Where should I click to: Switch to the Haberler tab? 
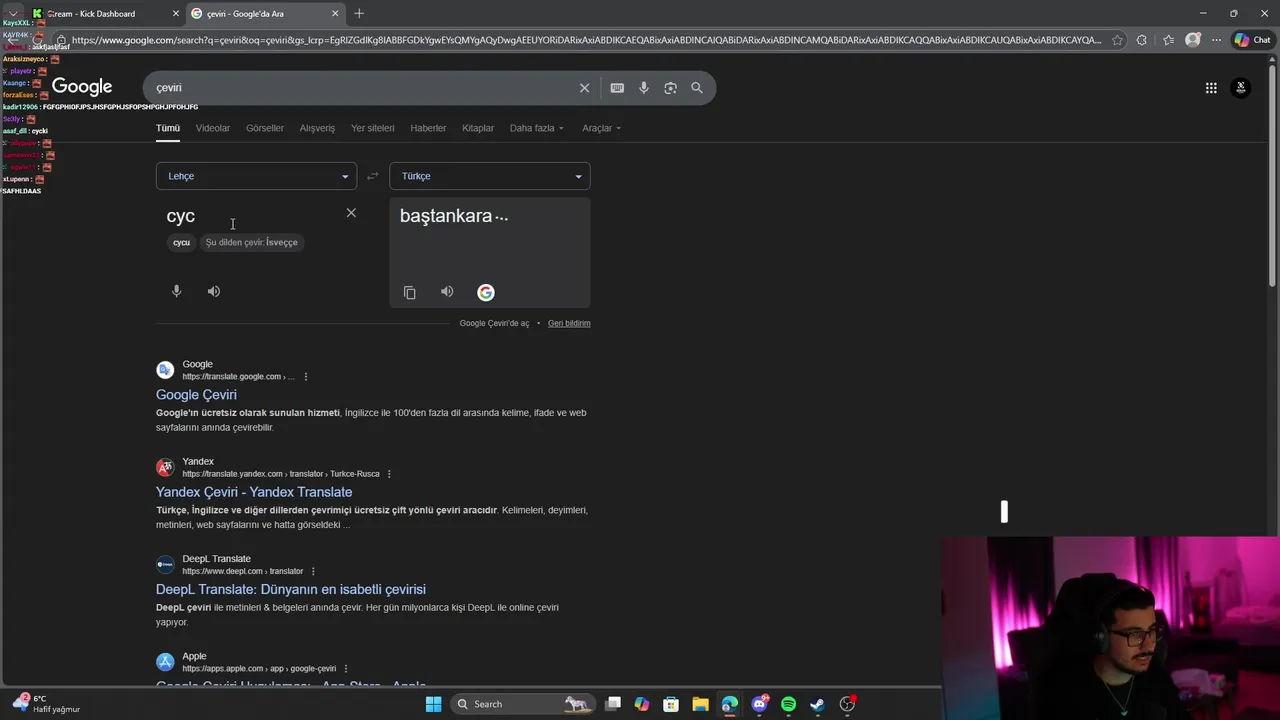pos(428,128)
